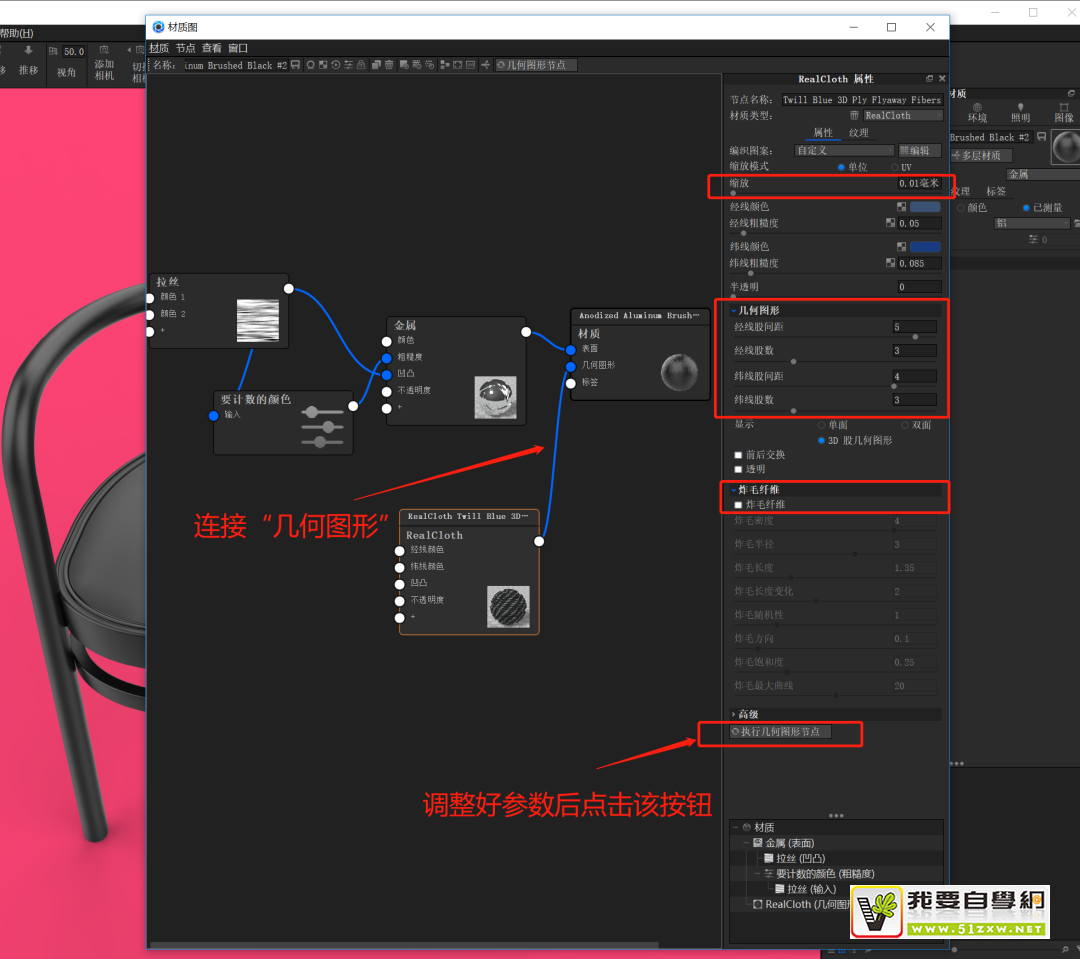Click the texture checker icon for 经线颜色
The width and height of the screenshot is (1080, 959).
click(x=901, y=207)
